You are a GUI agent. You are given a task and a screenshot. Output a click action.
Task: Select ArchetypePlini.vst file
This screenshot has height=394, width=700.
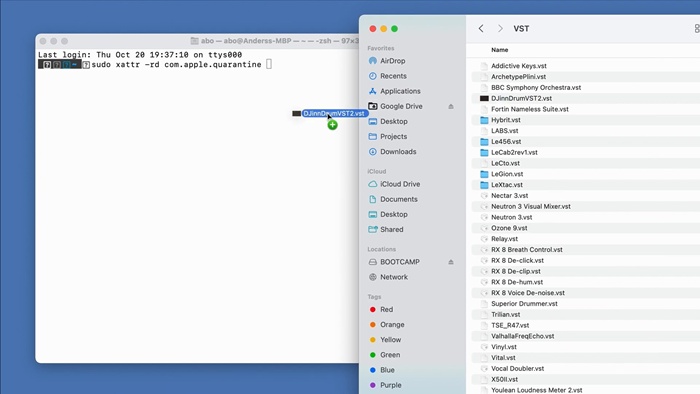(518, 77)
